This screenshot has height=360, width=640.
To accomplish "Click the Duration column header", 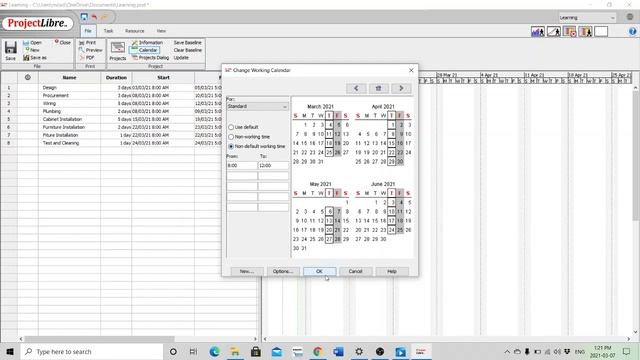I will coord(116,77).
